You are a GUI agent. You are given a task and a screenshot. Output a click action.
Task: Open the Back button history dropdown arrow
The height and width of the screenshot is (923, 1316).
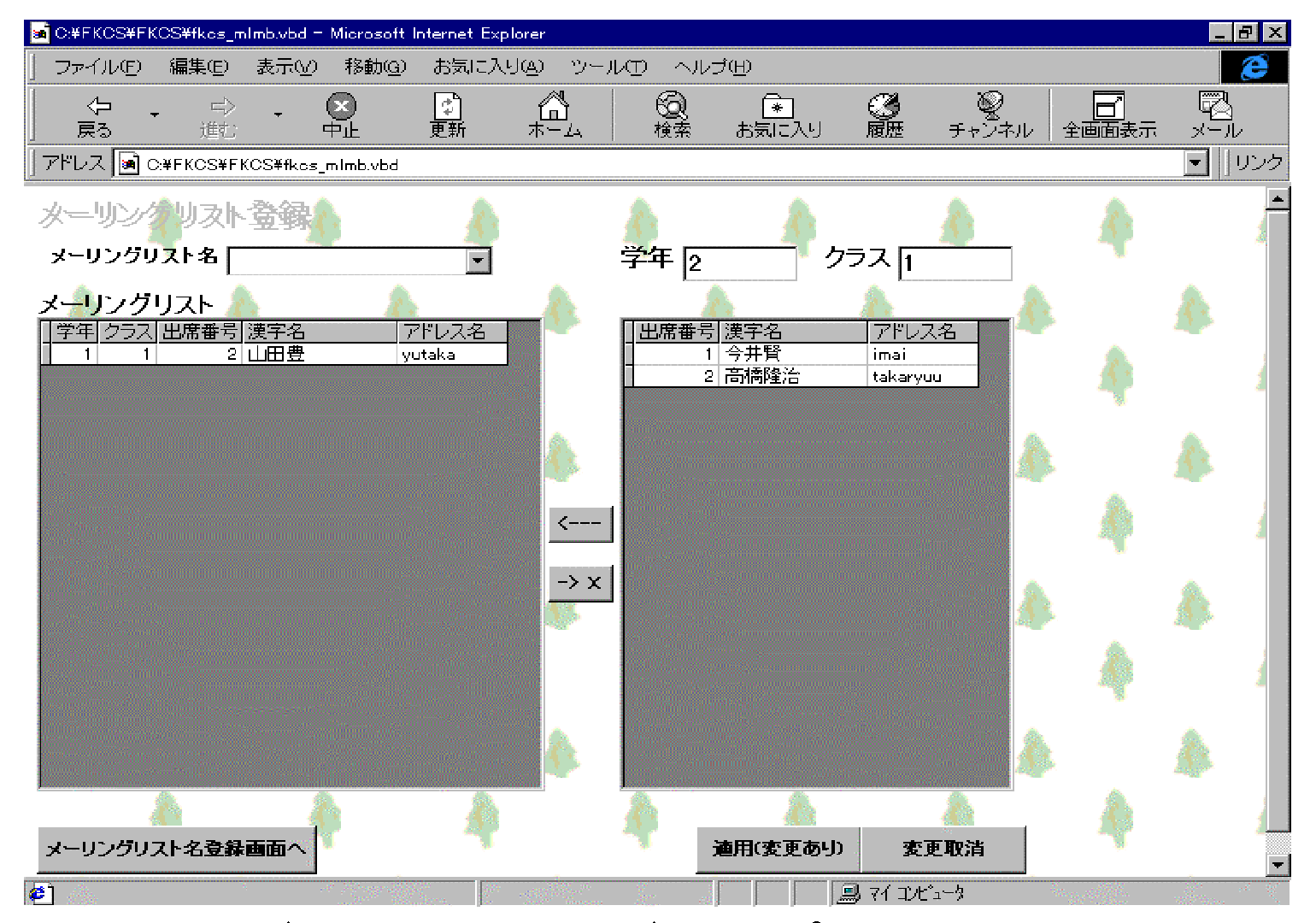[155, 115]
